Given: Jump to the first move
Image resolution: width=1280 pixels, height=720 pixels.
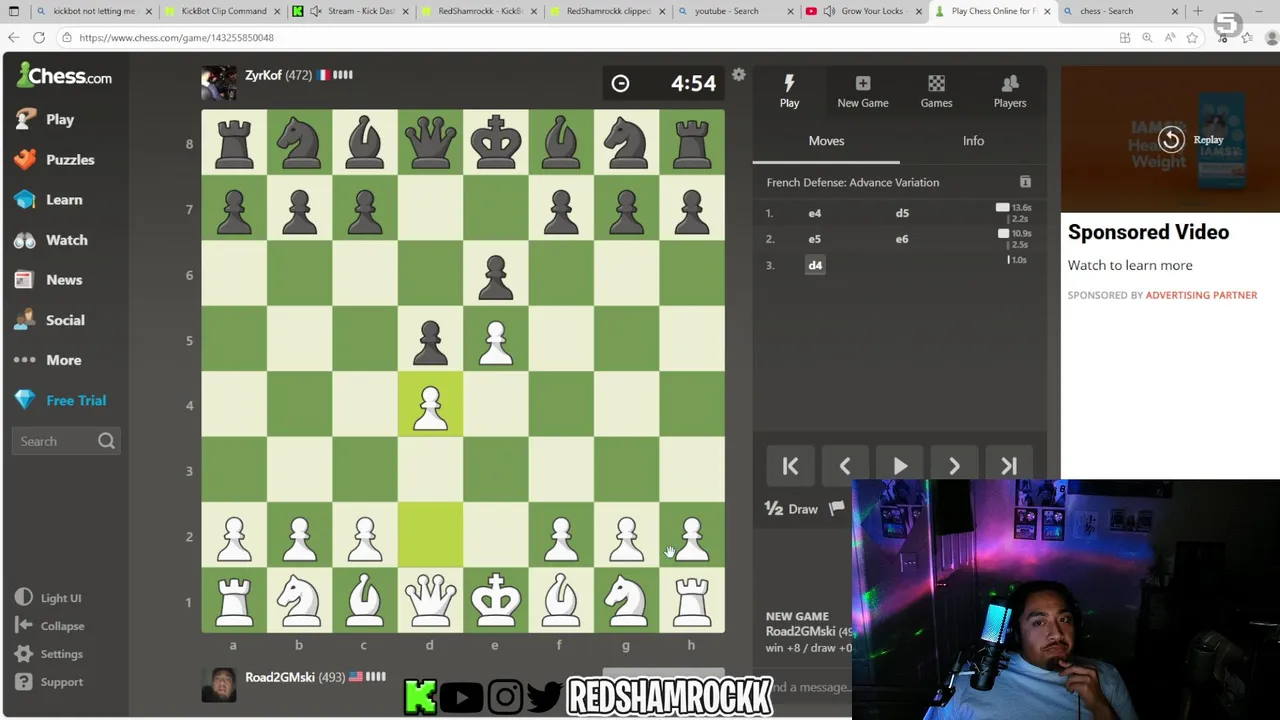Looking at the screenshot, I should [790, 466].
